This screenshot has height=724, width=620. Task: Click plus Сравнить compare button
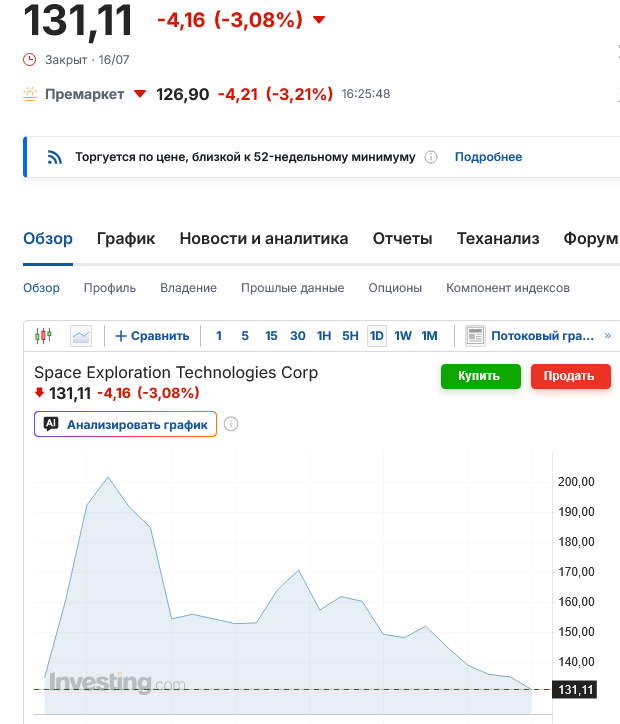(152, 336)
